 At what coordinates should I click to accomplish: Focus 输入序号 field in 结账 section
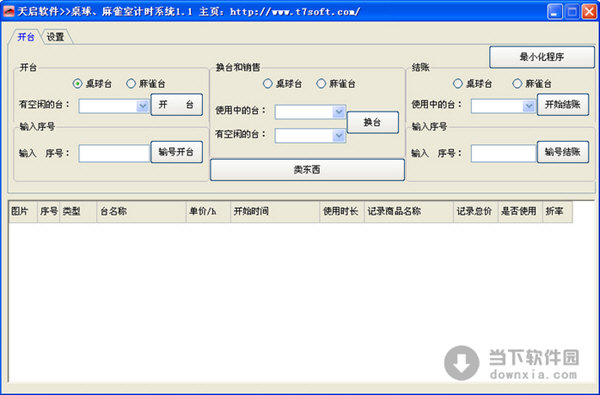pyautogui.click(x=504, y=153)
